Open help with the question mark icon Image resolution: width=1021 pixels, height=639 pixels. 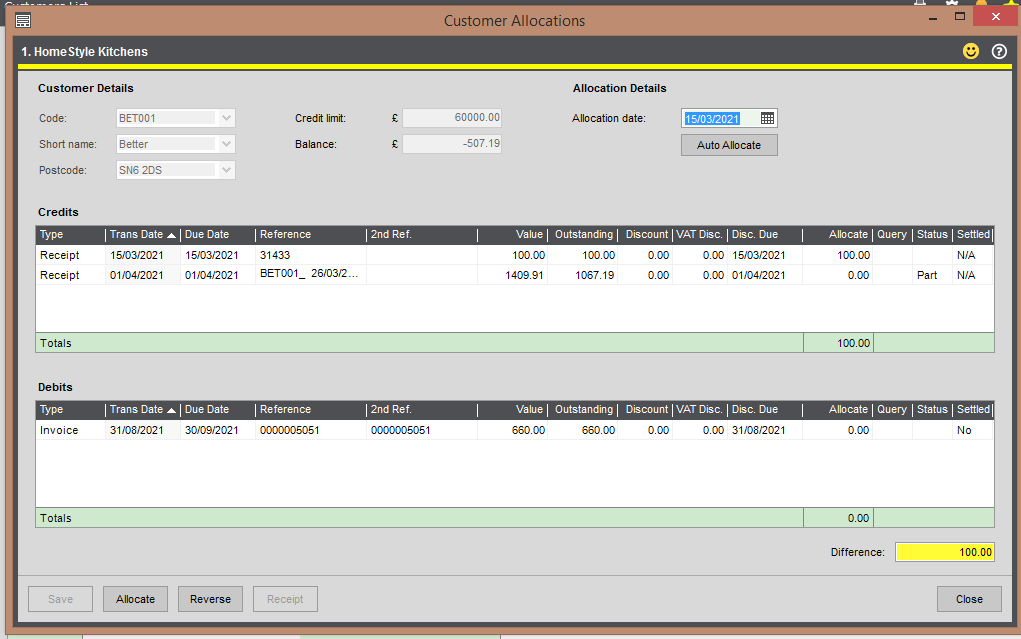(x=998, y=51)
